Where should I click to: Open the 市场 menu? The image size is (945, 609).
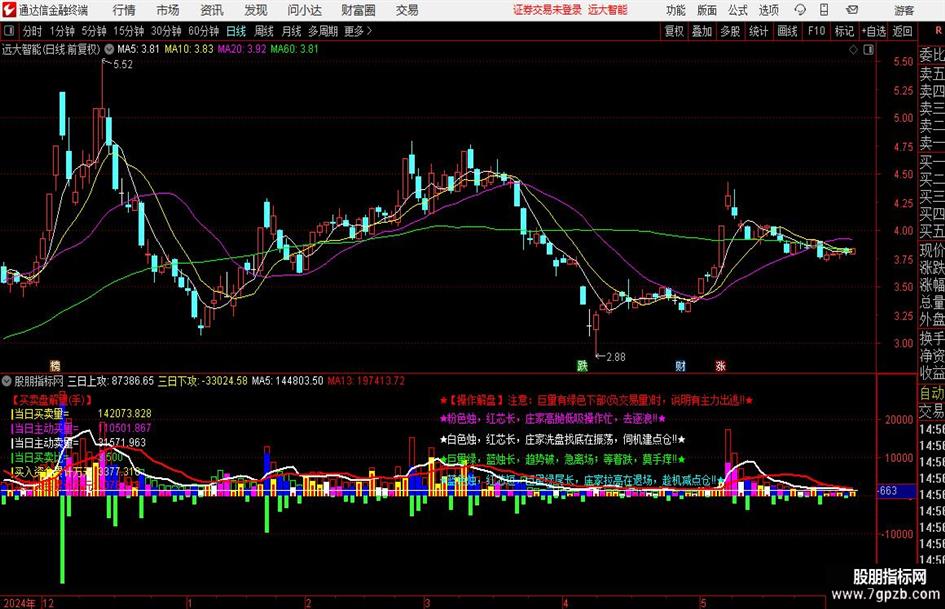coord(168,10)
